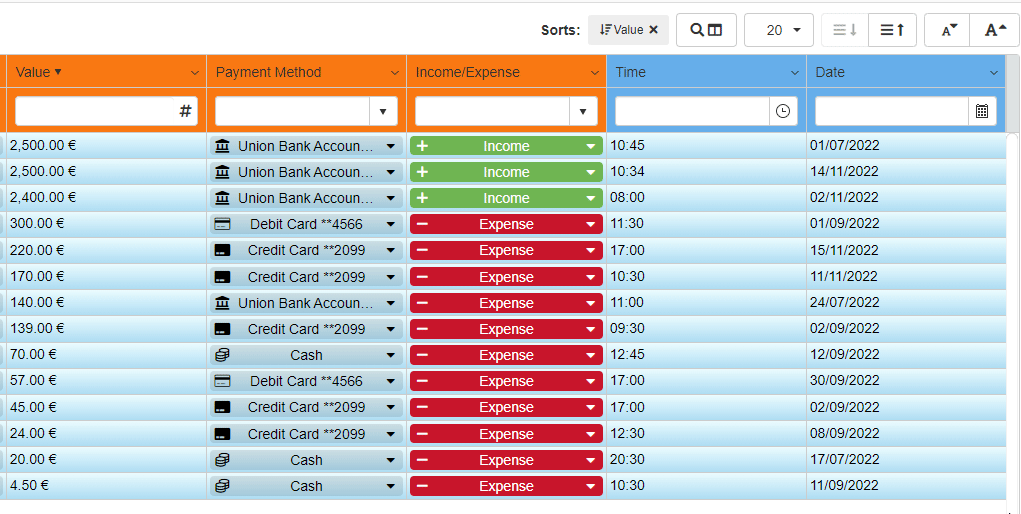The height and width of the screenshot is (514, 1021).
Task: Decrease font size with small A icon
Action: [x=948, y=30]
